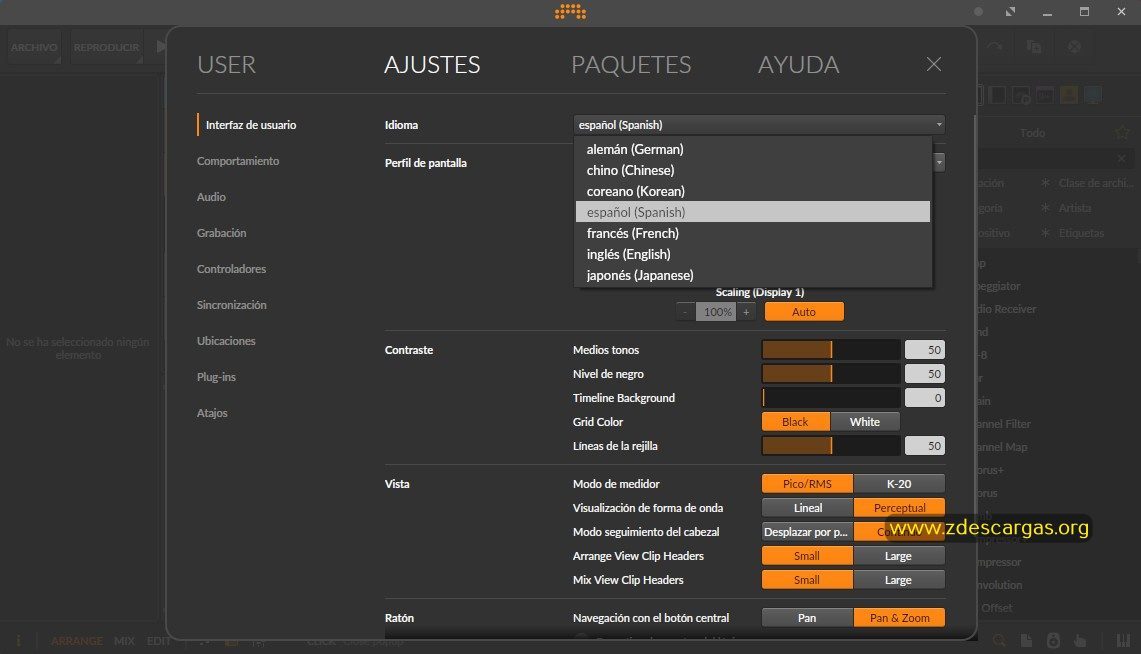This screenshot has height=654, width=1141.
Task: Open the magnifier browser panel icon at bottom right
Action: tap(1000, 640)
